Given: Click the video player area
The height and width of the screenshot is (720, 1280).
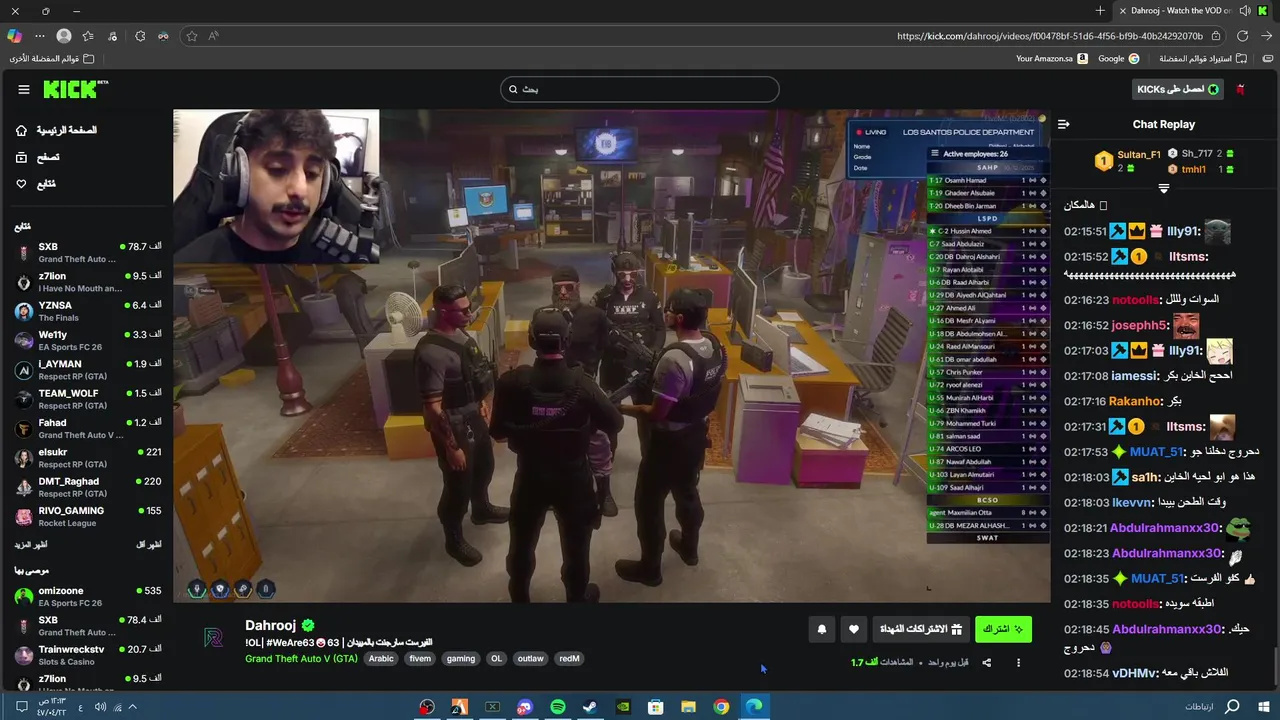Looking at the screenshot, I should point(611,356).
